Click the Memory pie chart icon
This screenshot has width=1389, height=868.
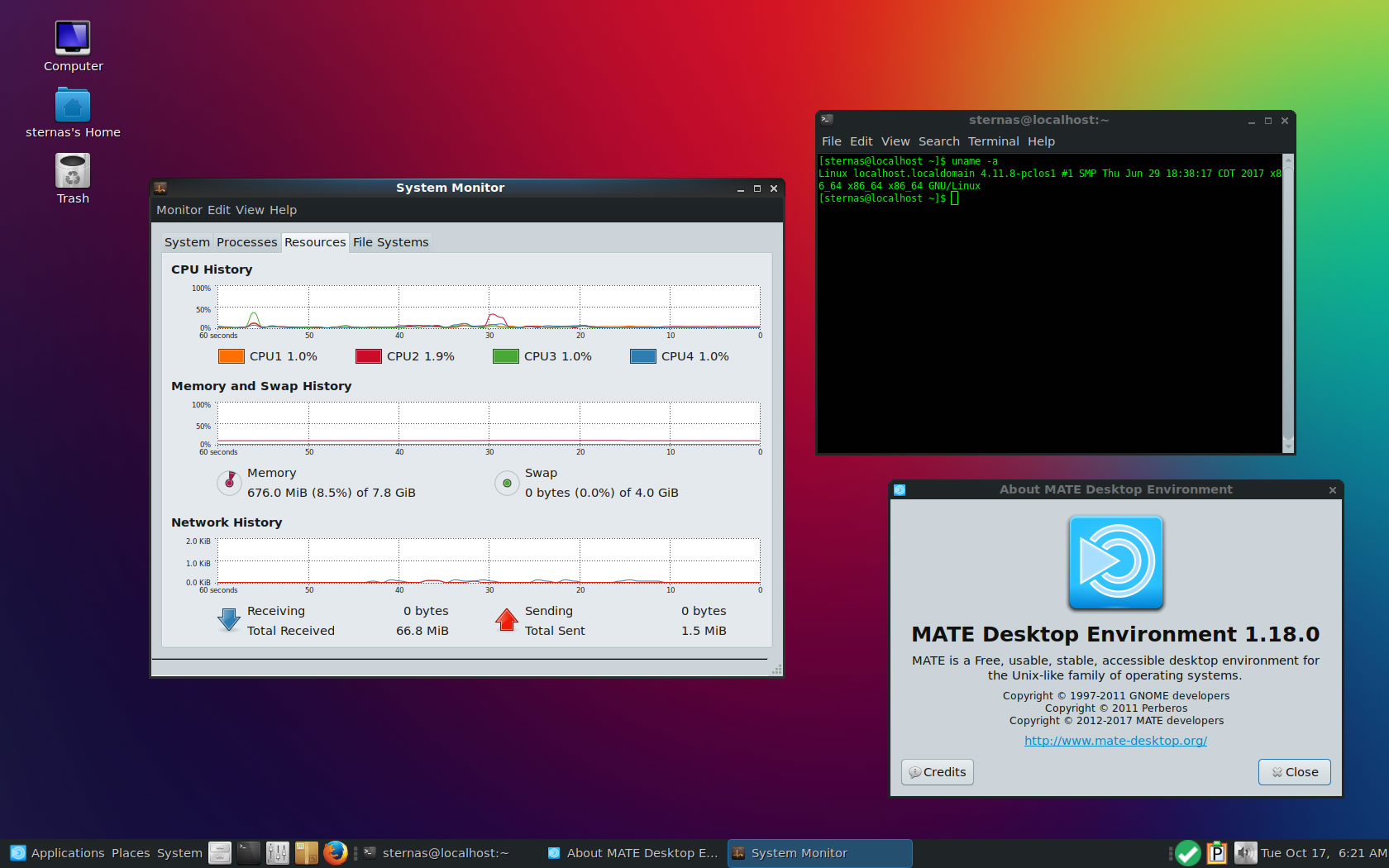(x=229, y=483)
